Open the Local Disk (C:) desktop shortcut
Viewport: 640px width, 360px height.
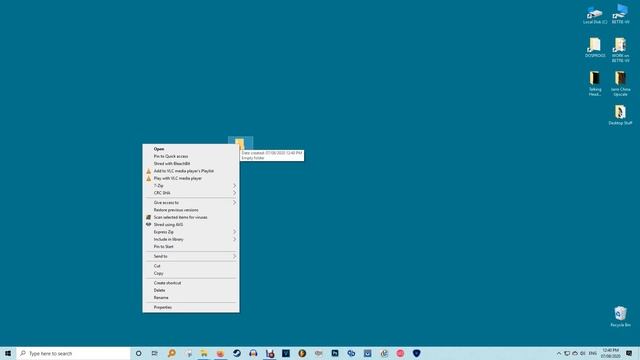[x=595, y=16]
